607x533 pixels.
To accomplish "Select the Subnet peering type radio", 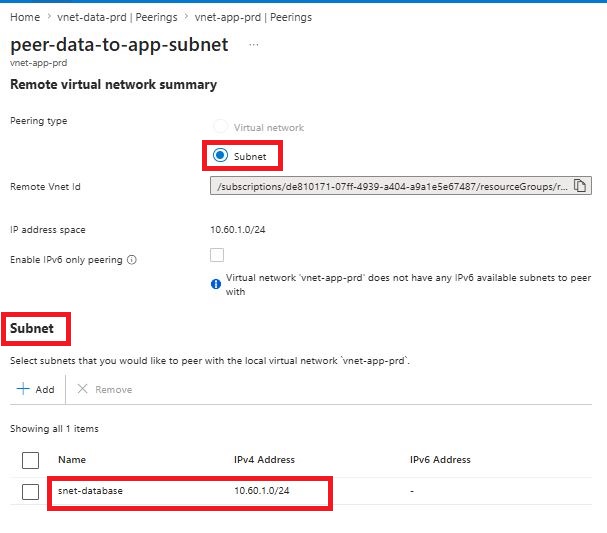I will coord(220,156).
